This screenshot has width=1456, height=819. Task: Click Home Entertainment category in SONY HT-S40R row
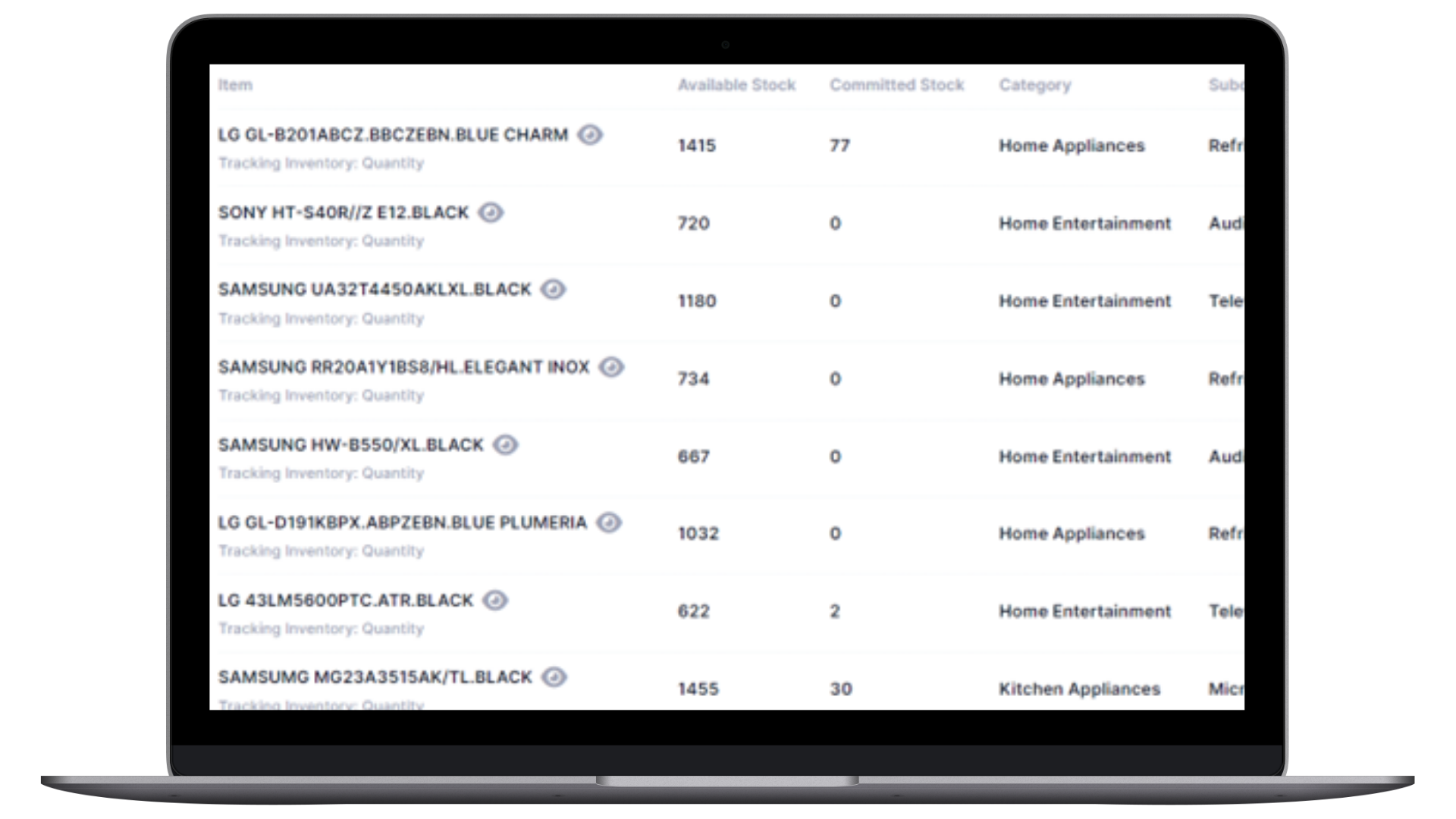click(x=1084, y=224)
